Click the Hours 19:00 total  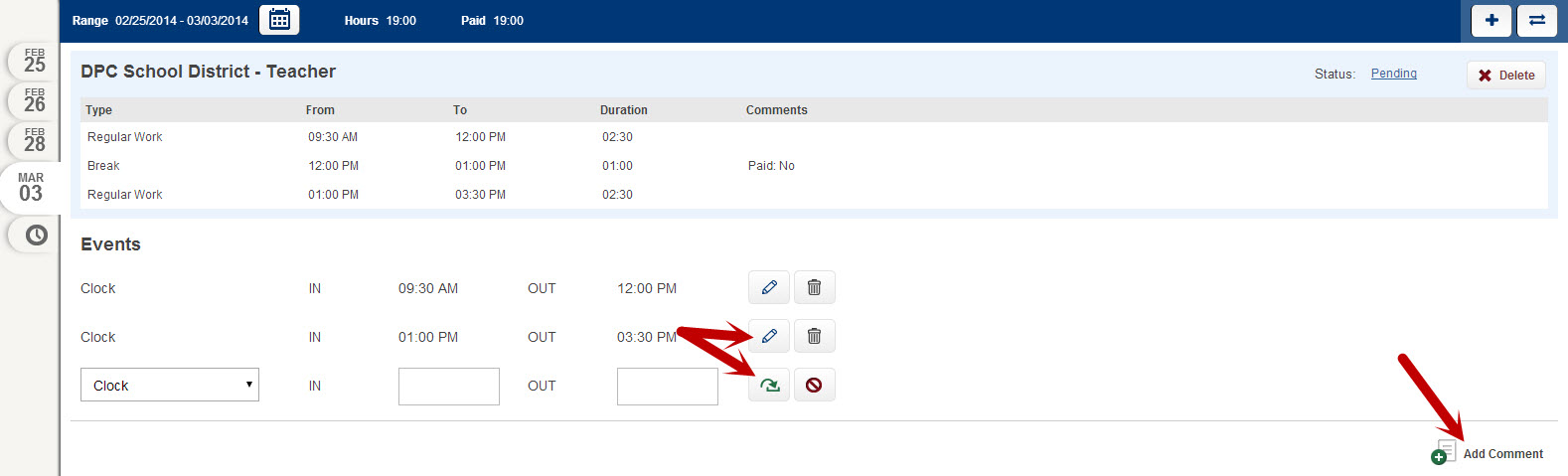[x=381, y=21]
